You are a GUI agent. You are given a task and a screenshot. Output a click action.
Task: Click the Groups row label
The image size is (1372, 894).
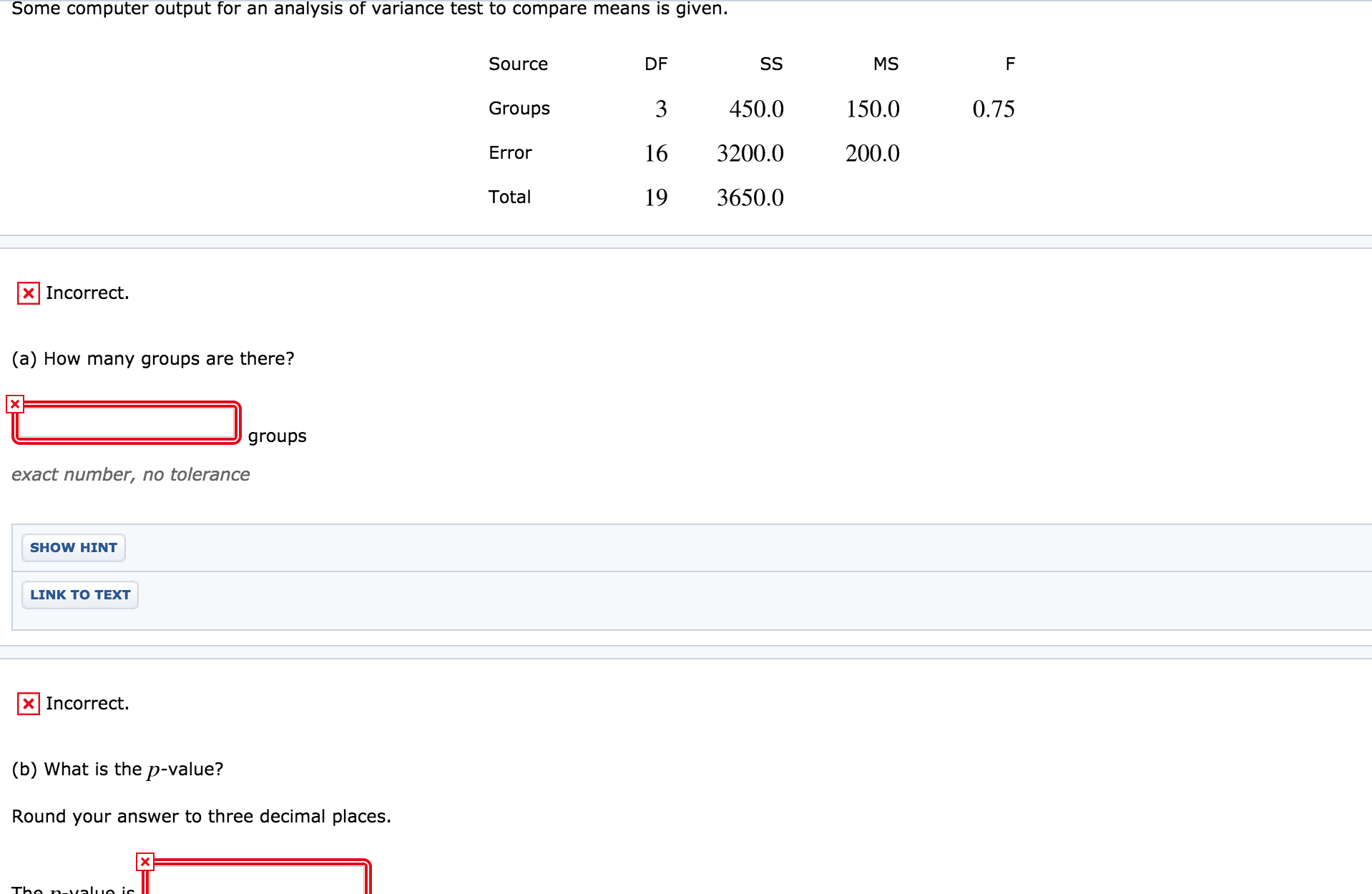(519, 109)
